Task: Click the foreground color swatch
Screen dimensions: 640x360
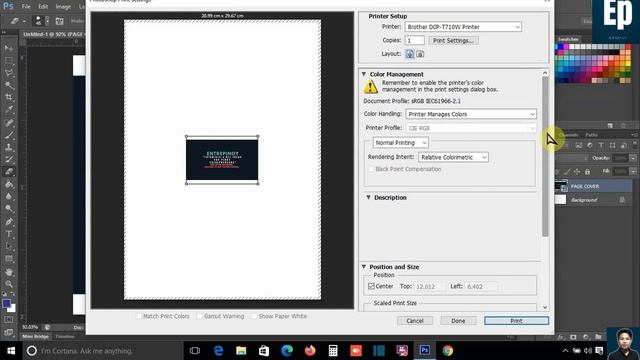Action: coord(7,304)
